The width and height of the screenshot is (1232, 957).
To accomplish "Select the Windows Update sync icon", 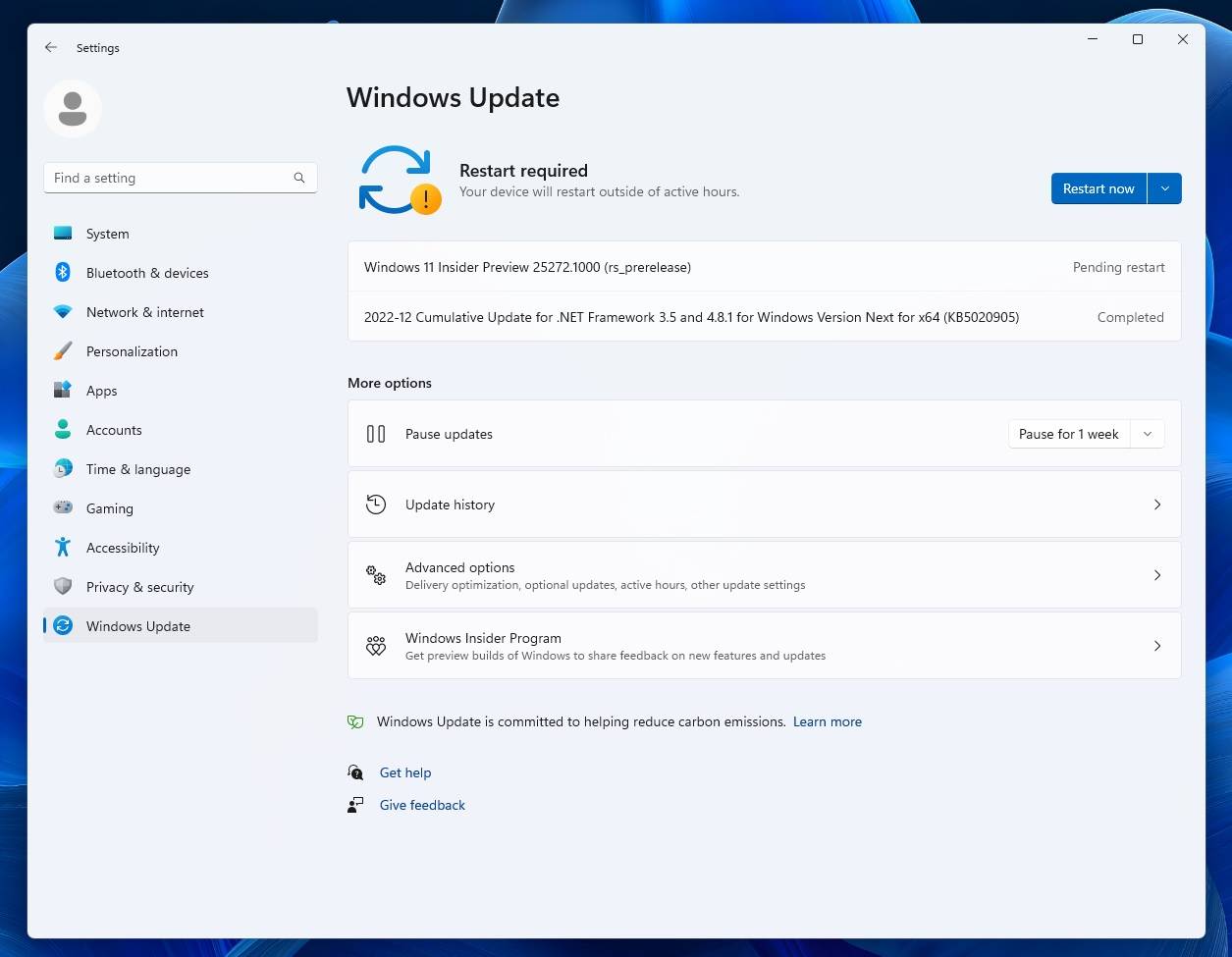I will pyautogui.click(x=62, y=626).
